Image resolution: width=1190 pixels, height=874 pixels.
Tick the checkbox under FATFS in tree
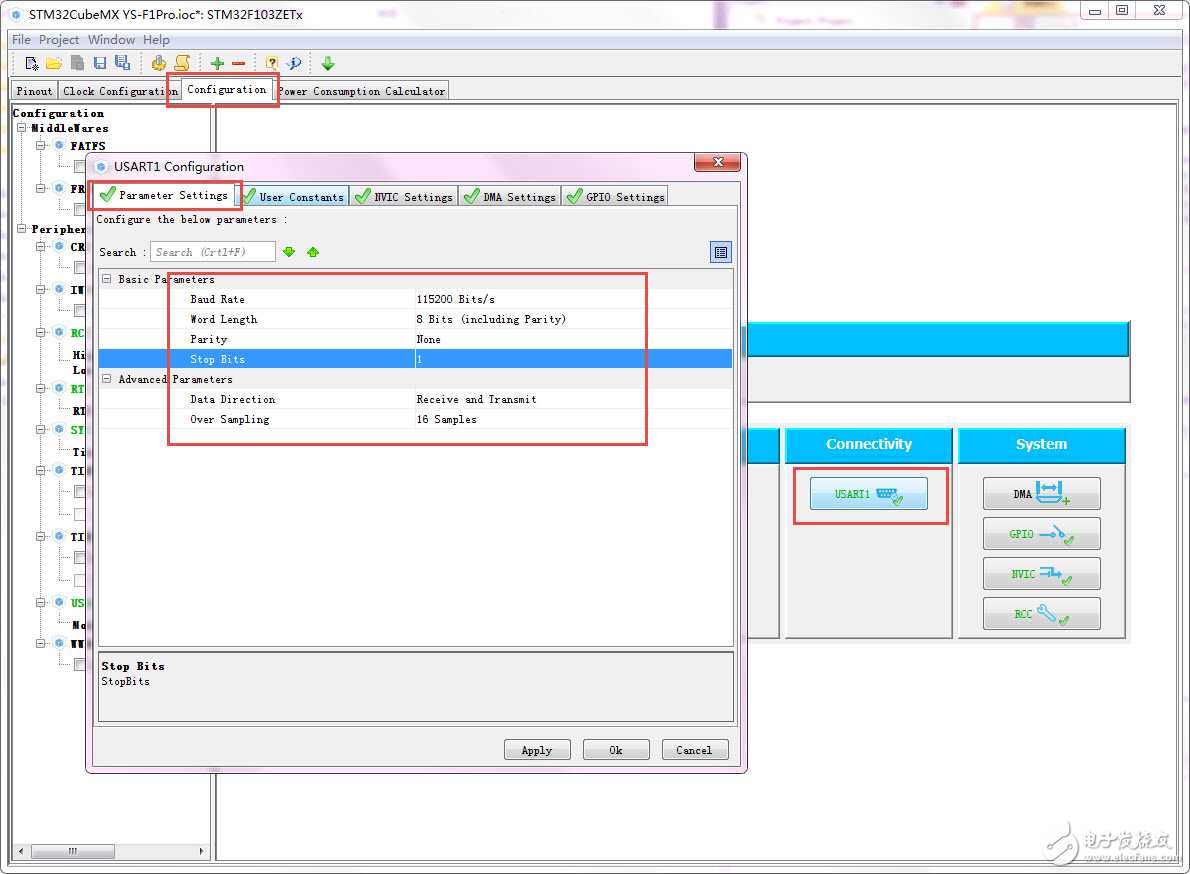80,166
